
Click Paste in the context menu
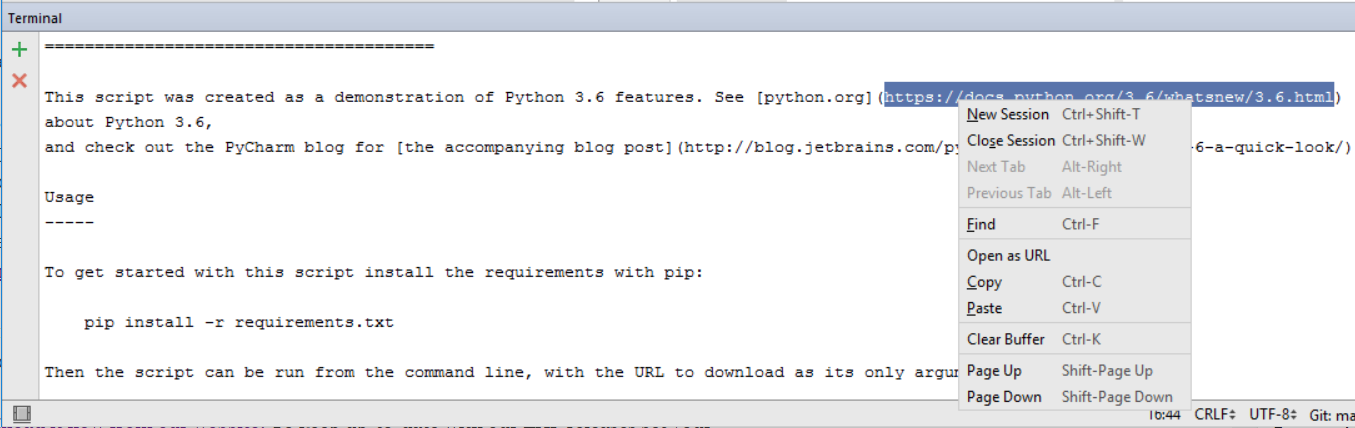coord(984,309)
